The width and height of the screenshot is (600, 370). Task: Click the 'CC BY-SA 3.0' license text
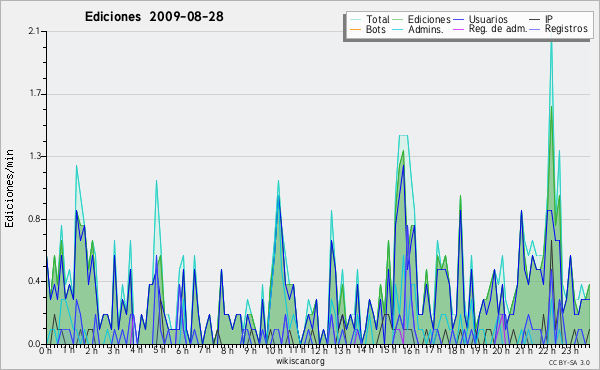569,363
